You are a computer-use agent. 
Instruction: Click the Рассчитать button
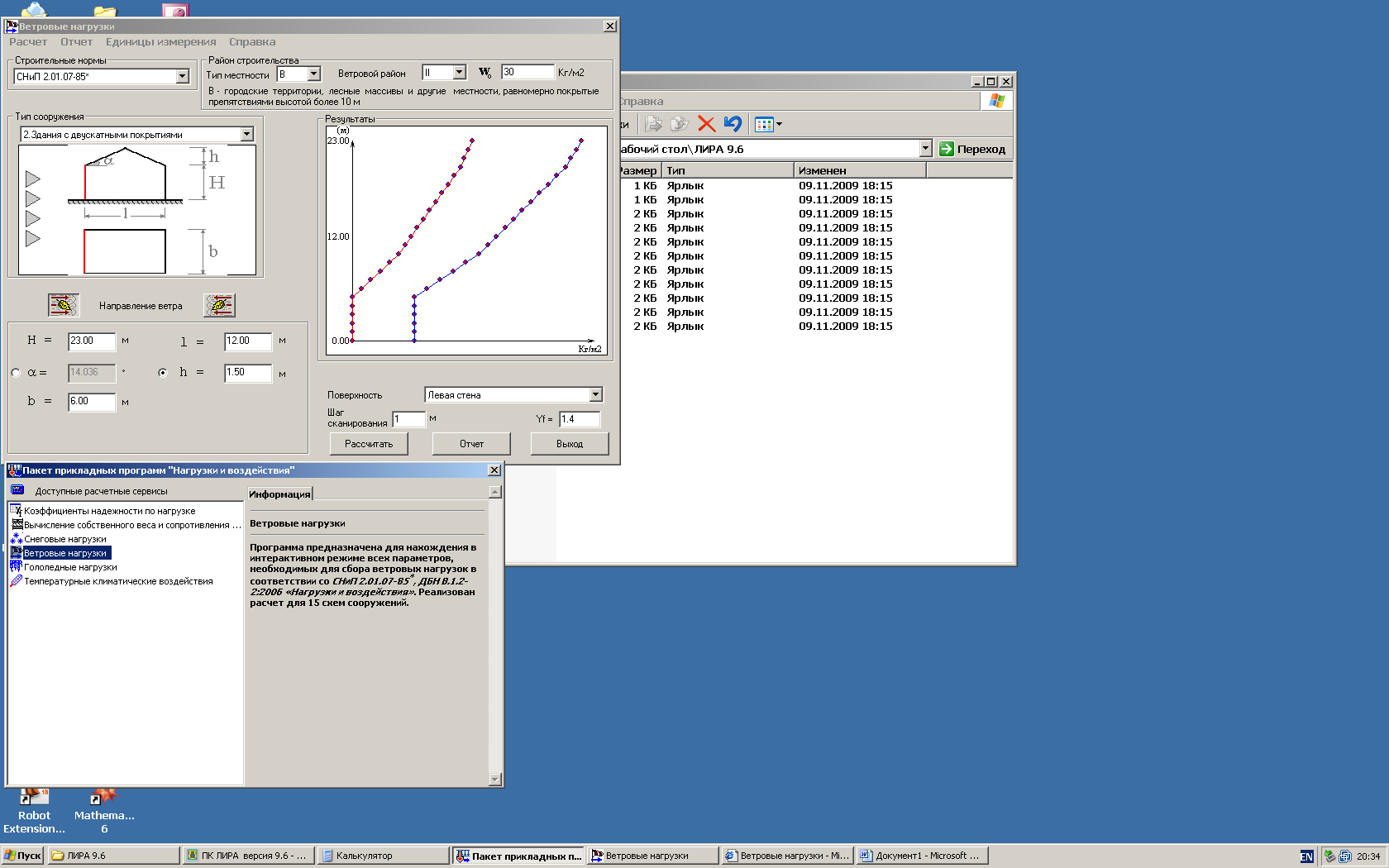pos(369,444)
